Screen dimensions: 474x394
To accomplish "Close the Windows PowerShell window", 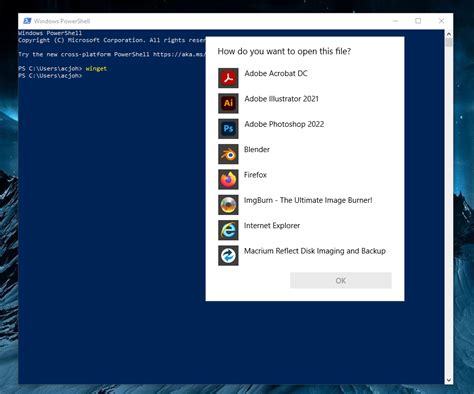I will coord(441,21).
